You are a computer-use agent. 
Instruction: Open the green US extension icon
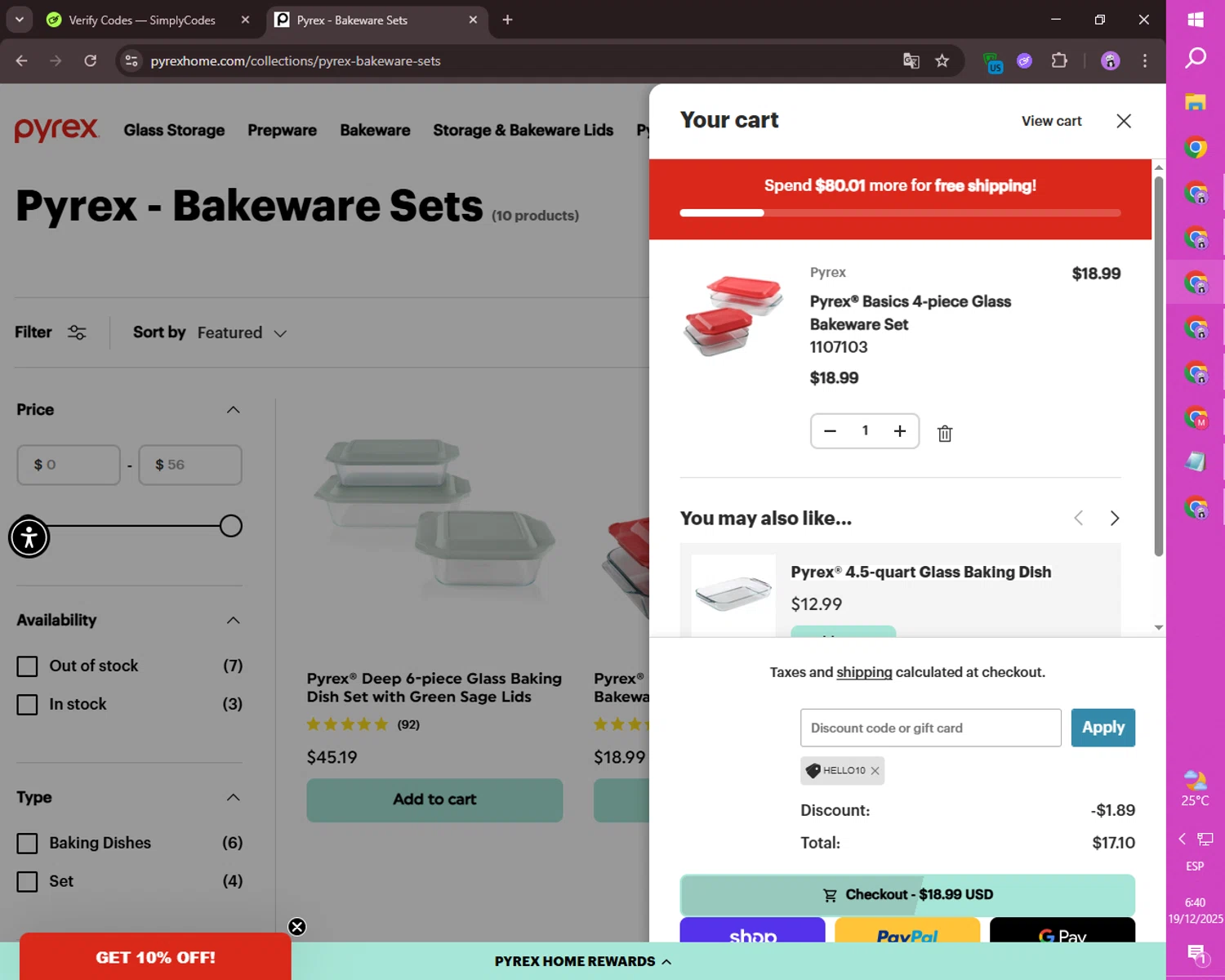coord(993,63)
